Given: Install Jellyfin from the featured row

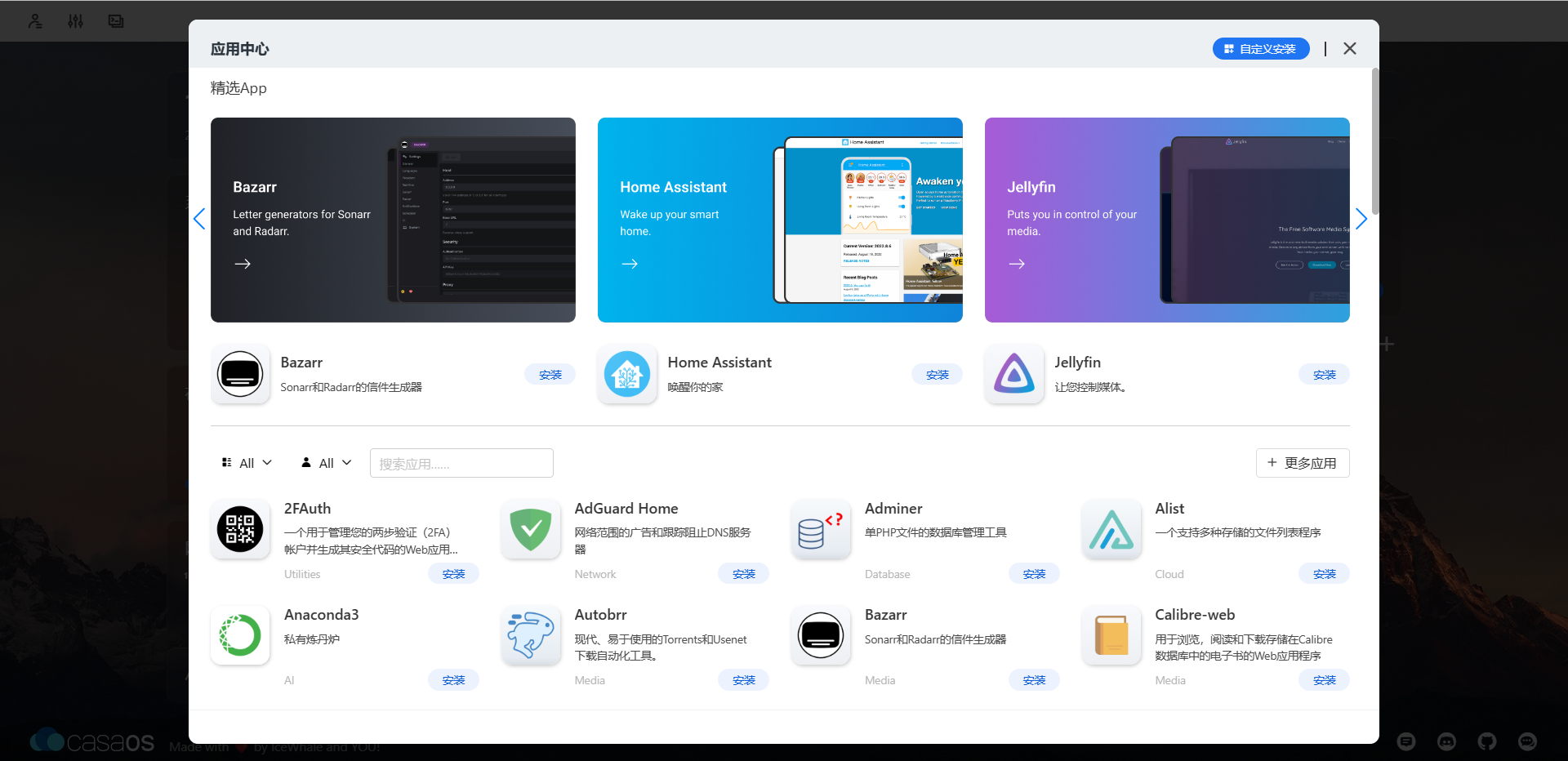Looking at the screenshot, I should [1324, 375].
